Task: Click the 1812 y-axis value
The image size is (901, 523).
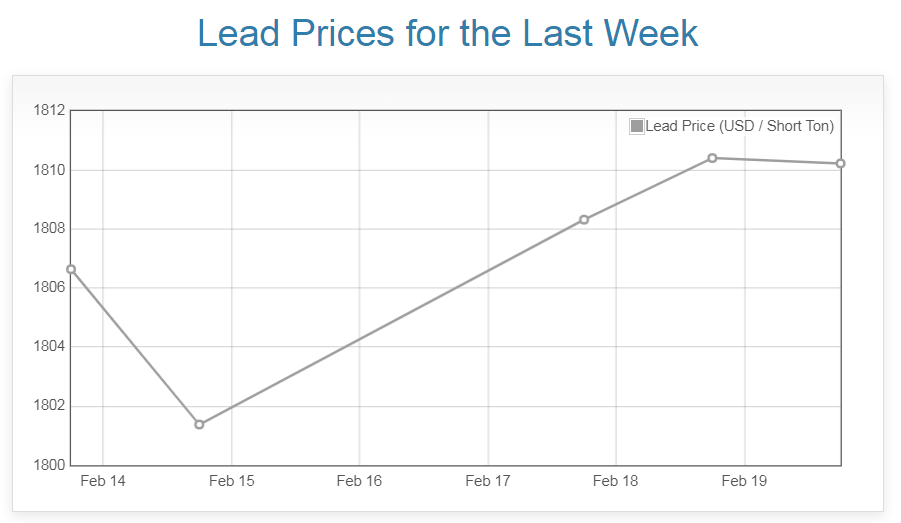Action: (x=49, y=110)
